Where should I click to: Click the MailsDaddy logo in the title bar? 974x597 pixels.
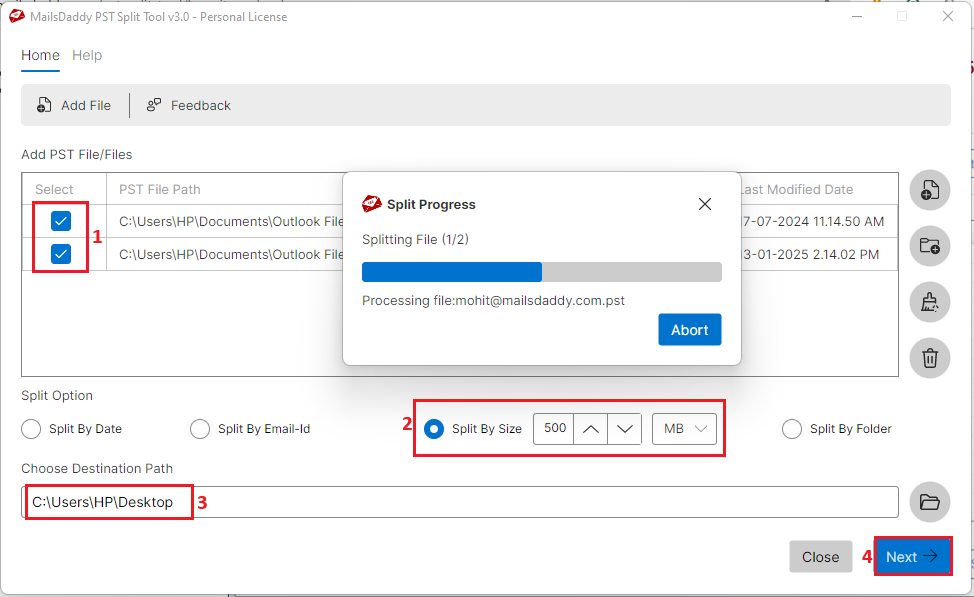[17, 17]
